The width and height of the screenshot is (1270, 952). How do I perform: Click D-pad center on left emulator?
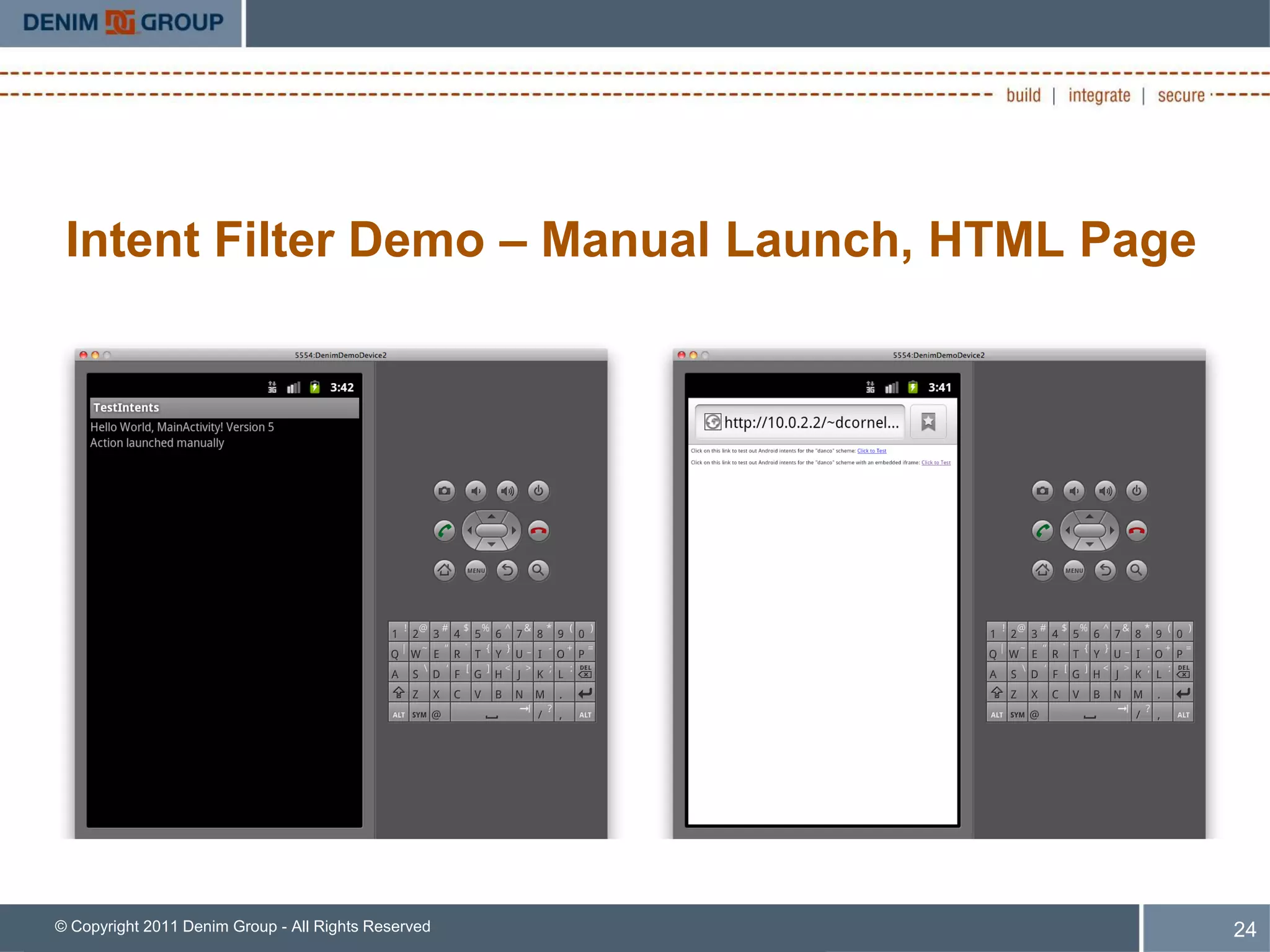491,531
